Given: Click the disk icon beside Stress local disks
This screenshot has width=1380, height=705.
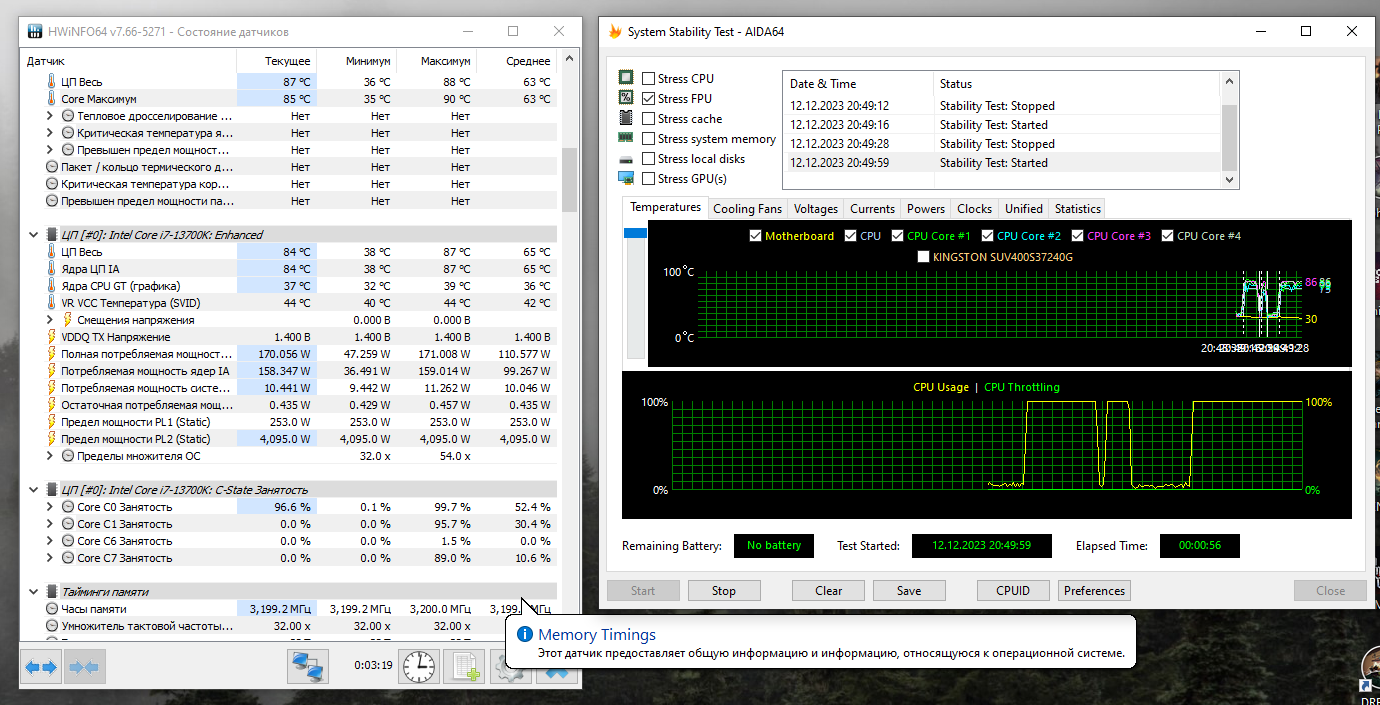Looking at the screenshot, I should click(x=626, y=159).
